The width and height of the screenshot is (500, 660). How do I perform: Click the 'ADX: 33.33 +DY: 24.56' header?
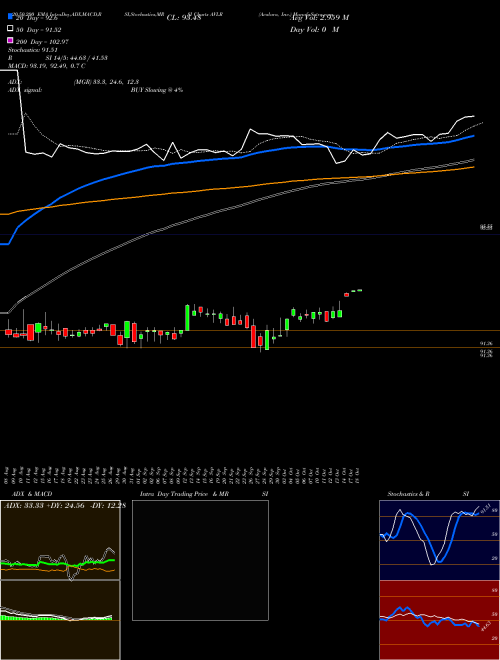point(45,506)
